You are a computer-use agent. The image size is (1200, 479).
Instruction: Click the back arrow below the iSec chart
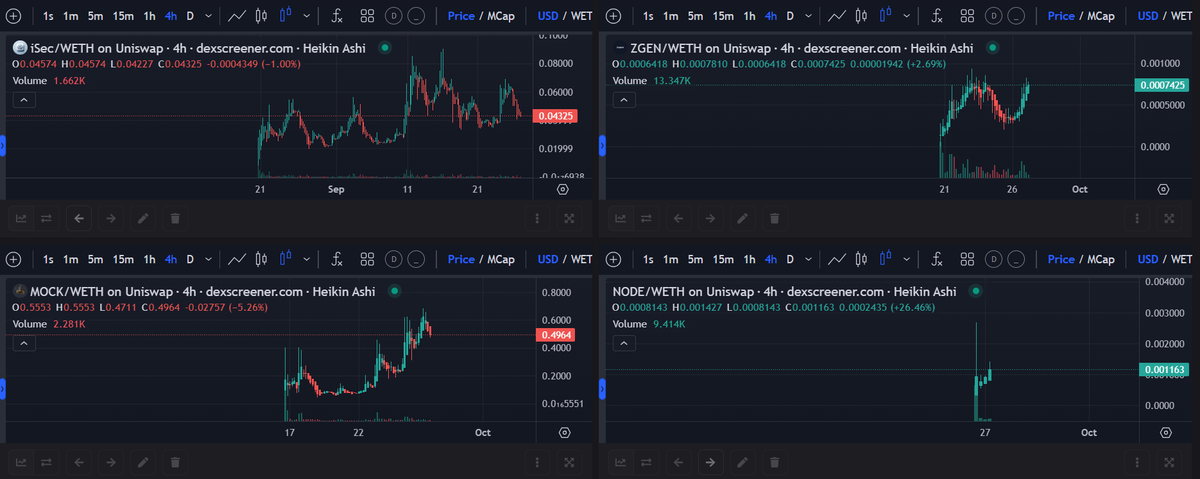pos(79,218)
